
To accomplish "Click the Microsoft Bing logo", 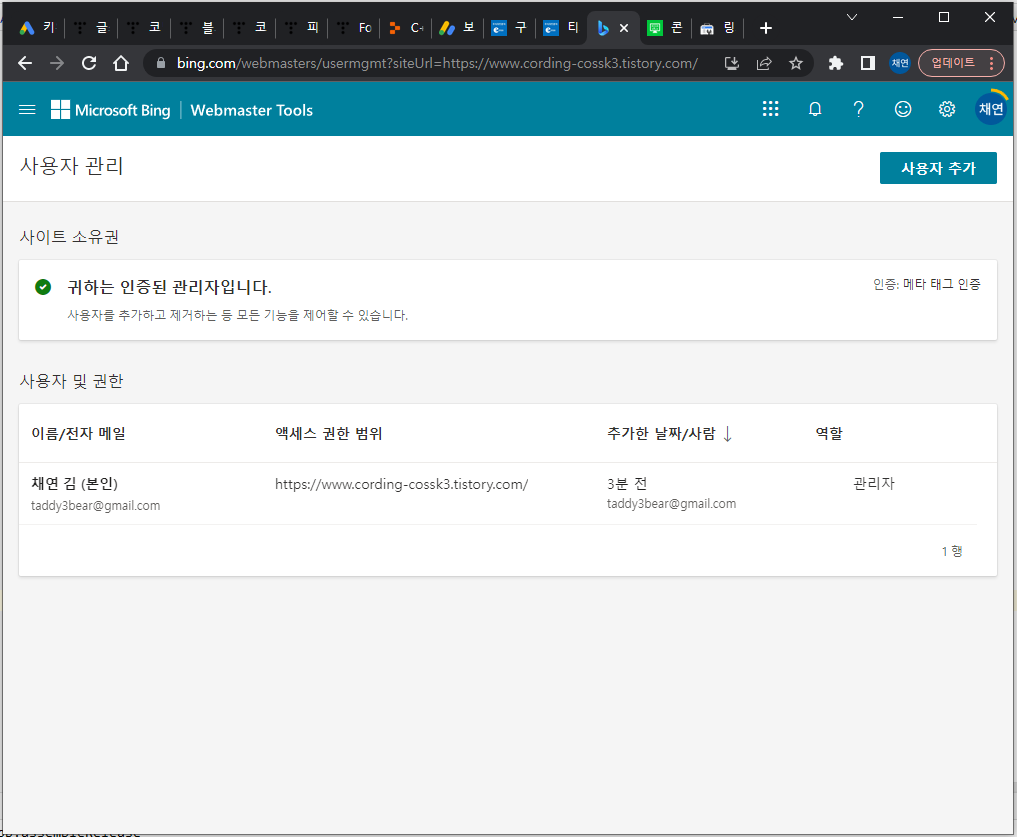I will click(x=111, y=110).
